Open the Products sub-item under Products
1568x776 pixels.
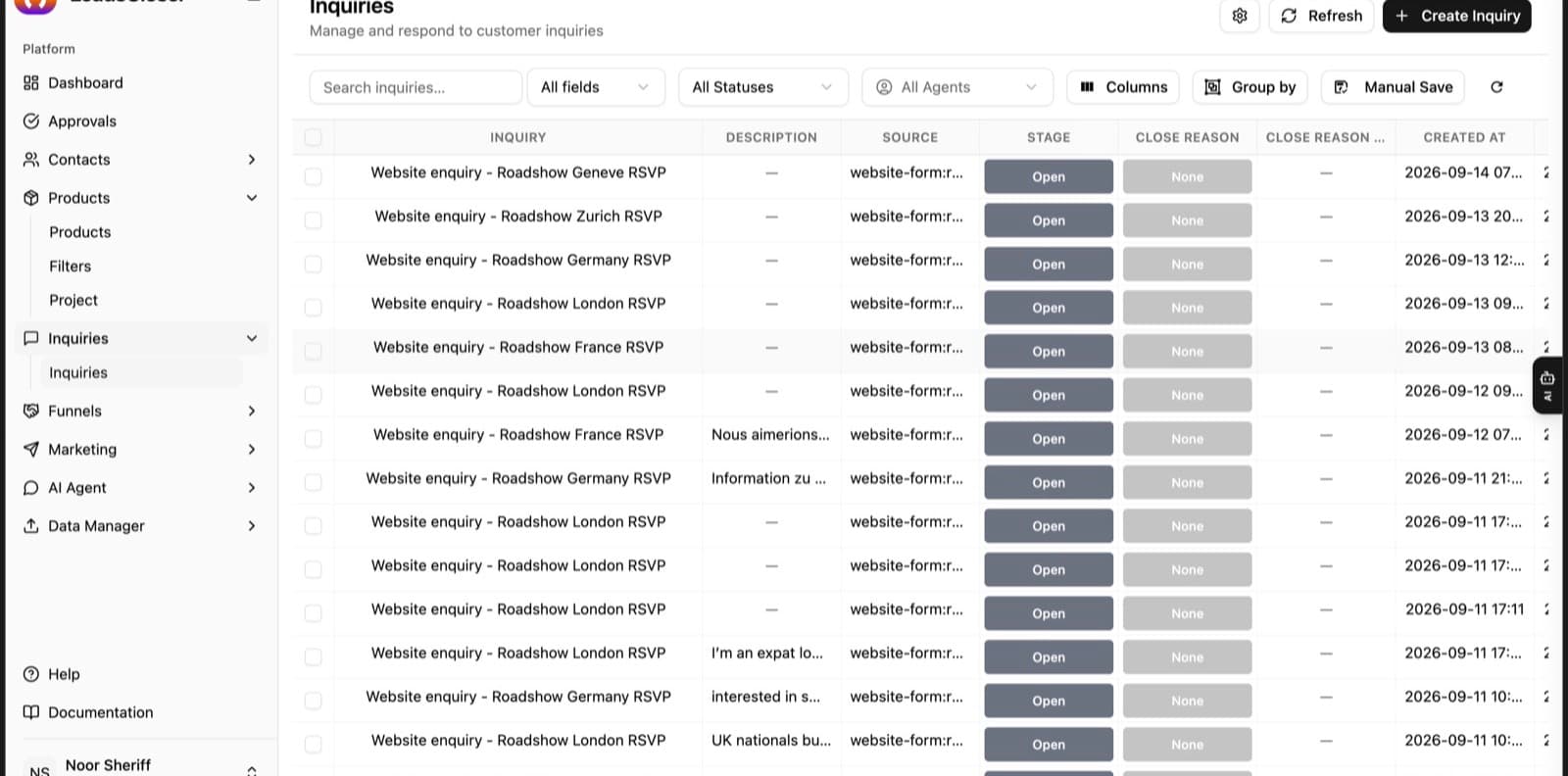click(x=80, y=232)
